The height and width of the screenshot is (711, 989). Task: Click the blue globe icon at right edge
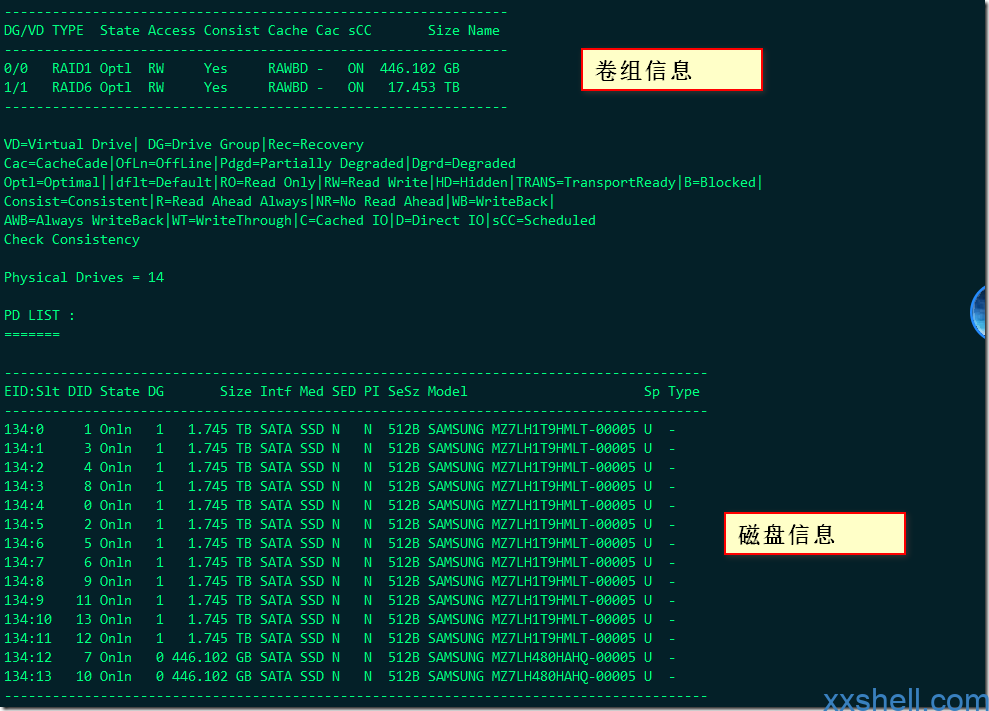(980, 312)
